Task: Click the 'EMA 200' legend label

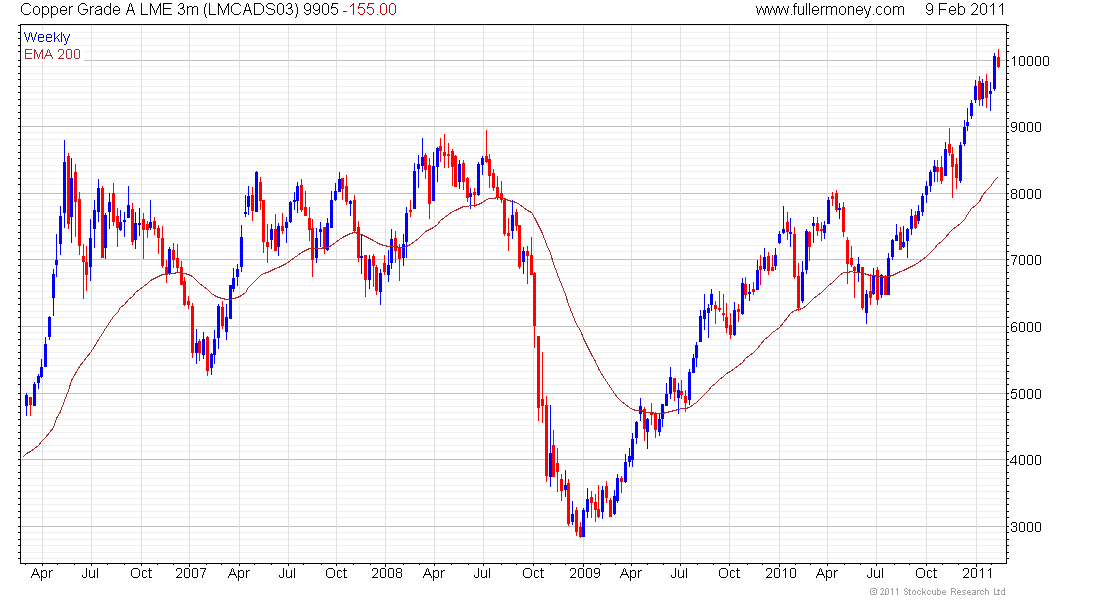Action: tap(53, 54)
